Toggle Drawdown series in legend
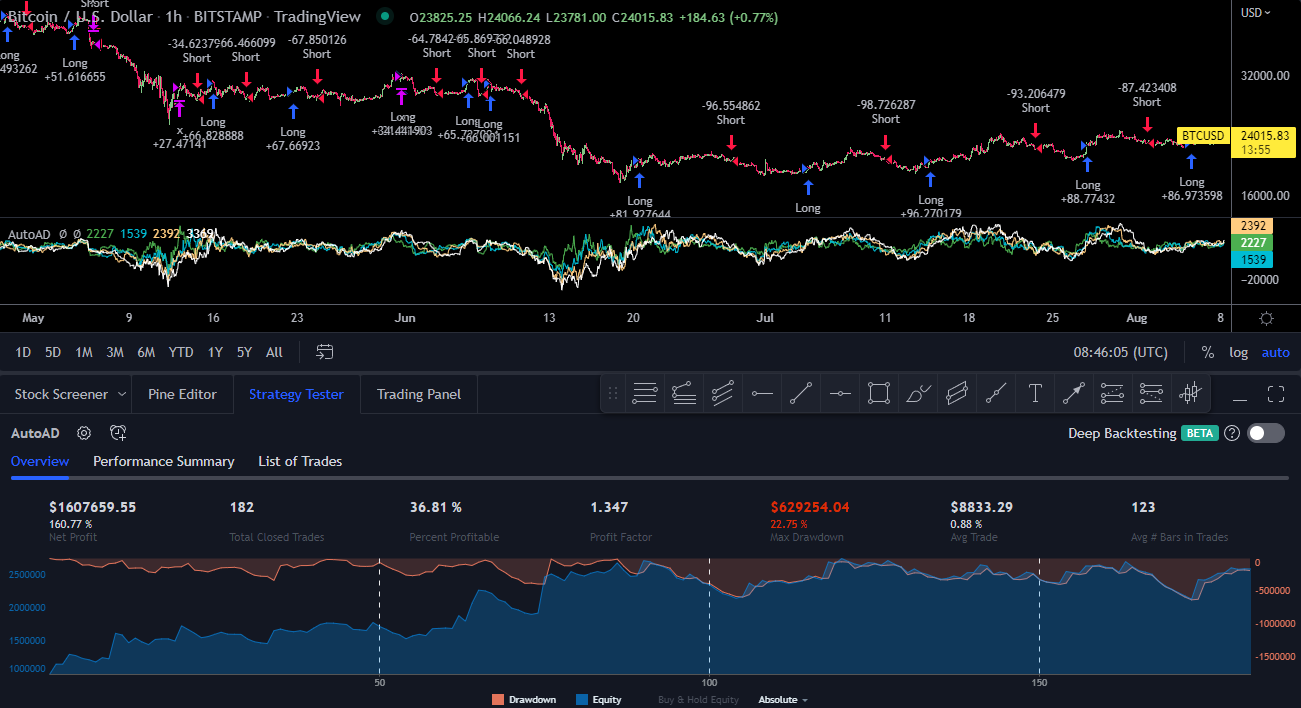The height and width of the screenshot is (708, 1301). (x=524, y=700)
